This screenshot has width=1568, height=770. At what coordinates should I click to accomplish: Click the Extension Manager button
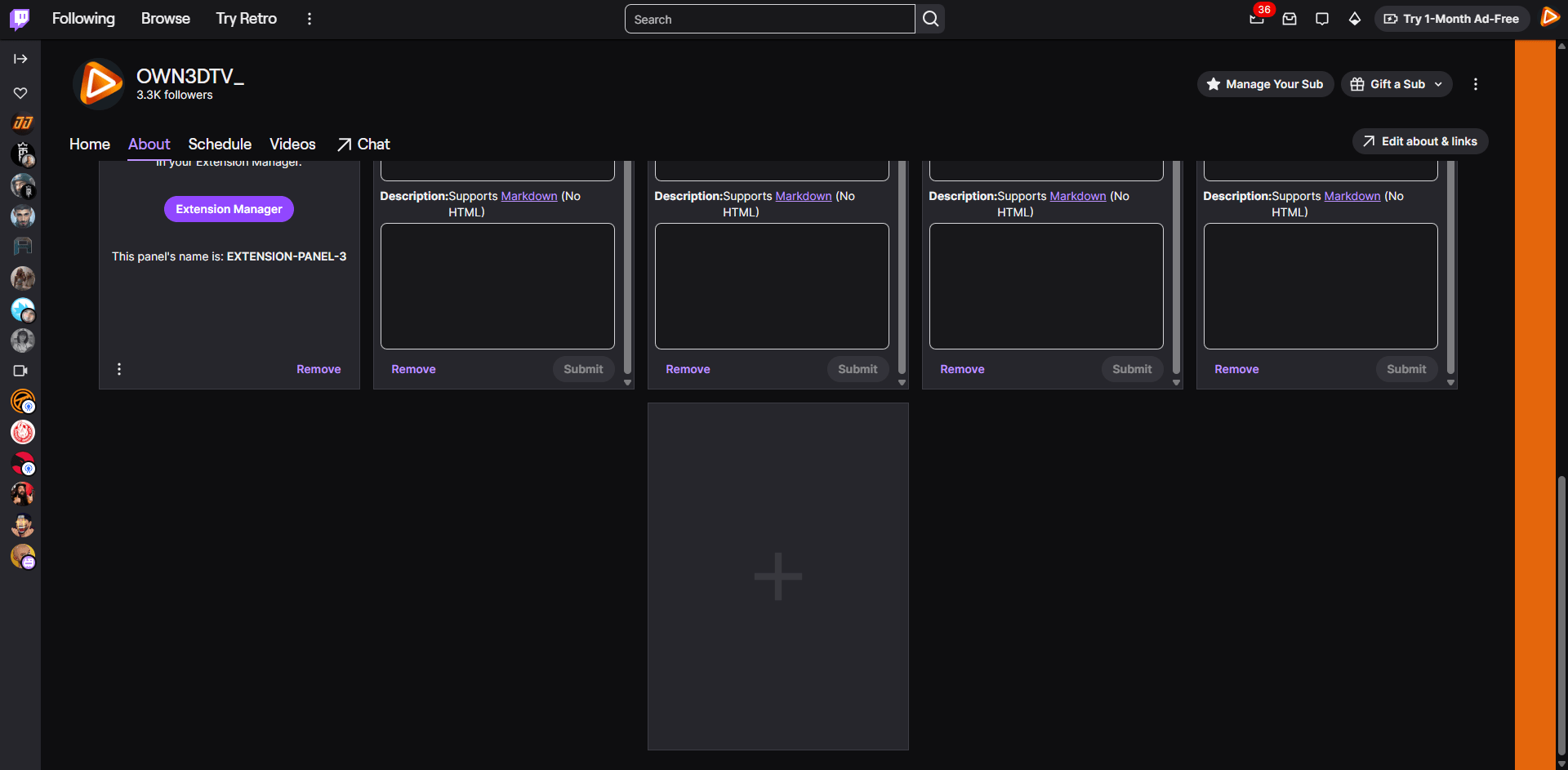point(229,209)
